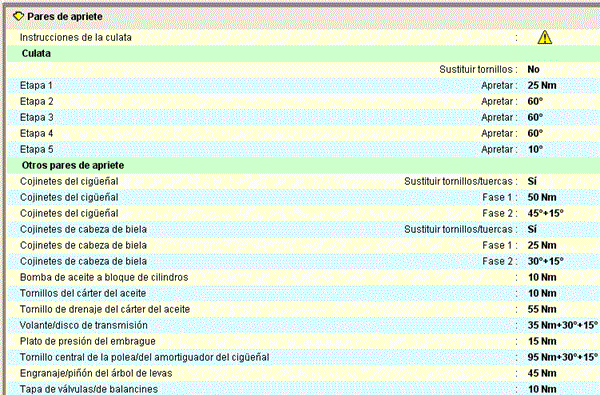This screenshot has height=395, width=600.
Task: Select Sustituir tornillos No value
Action: pyautogui.click(x=533, y=69)
